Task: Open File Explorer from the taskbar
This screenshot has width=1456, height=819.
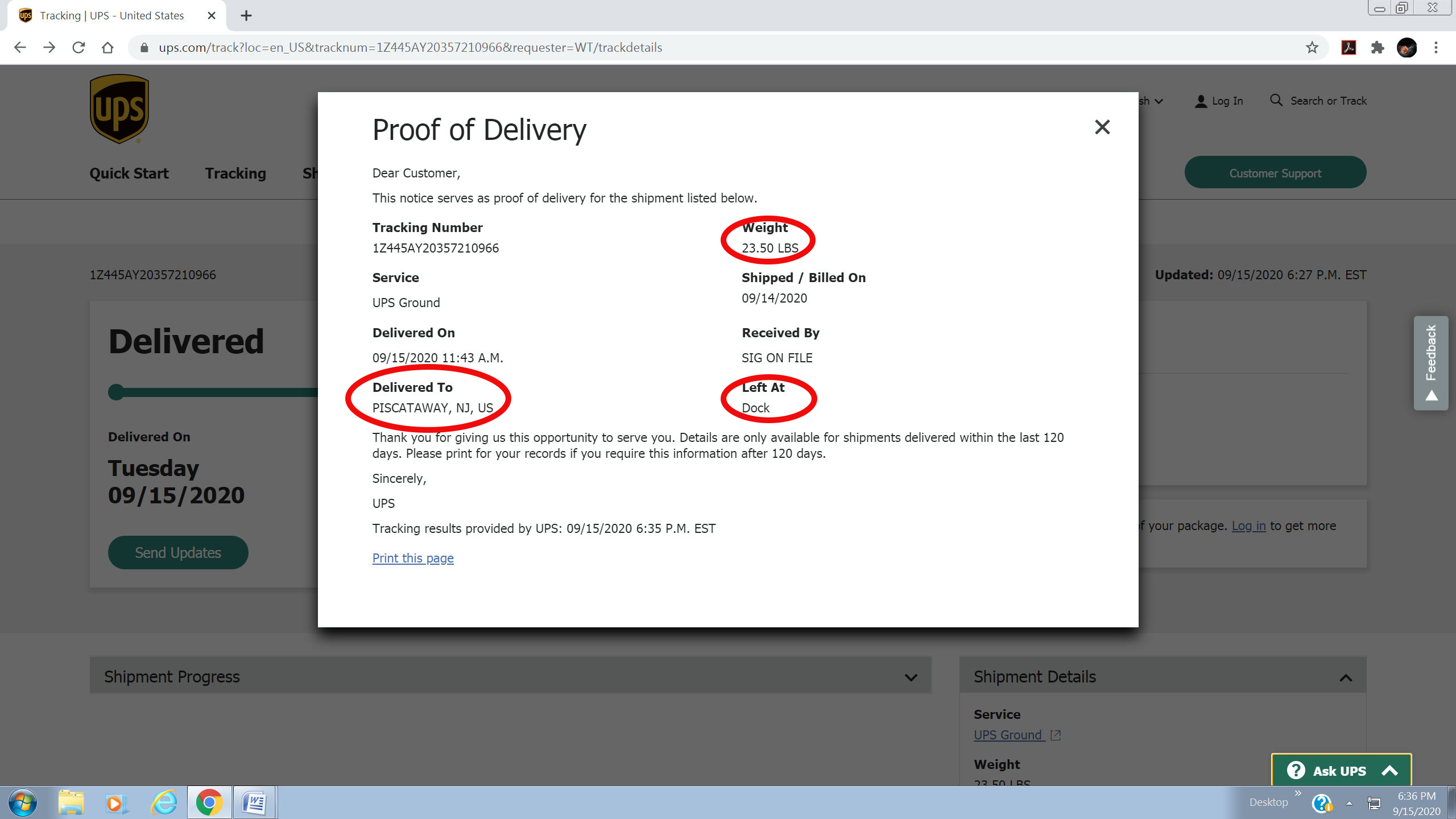Action: tap(71, 803)
